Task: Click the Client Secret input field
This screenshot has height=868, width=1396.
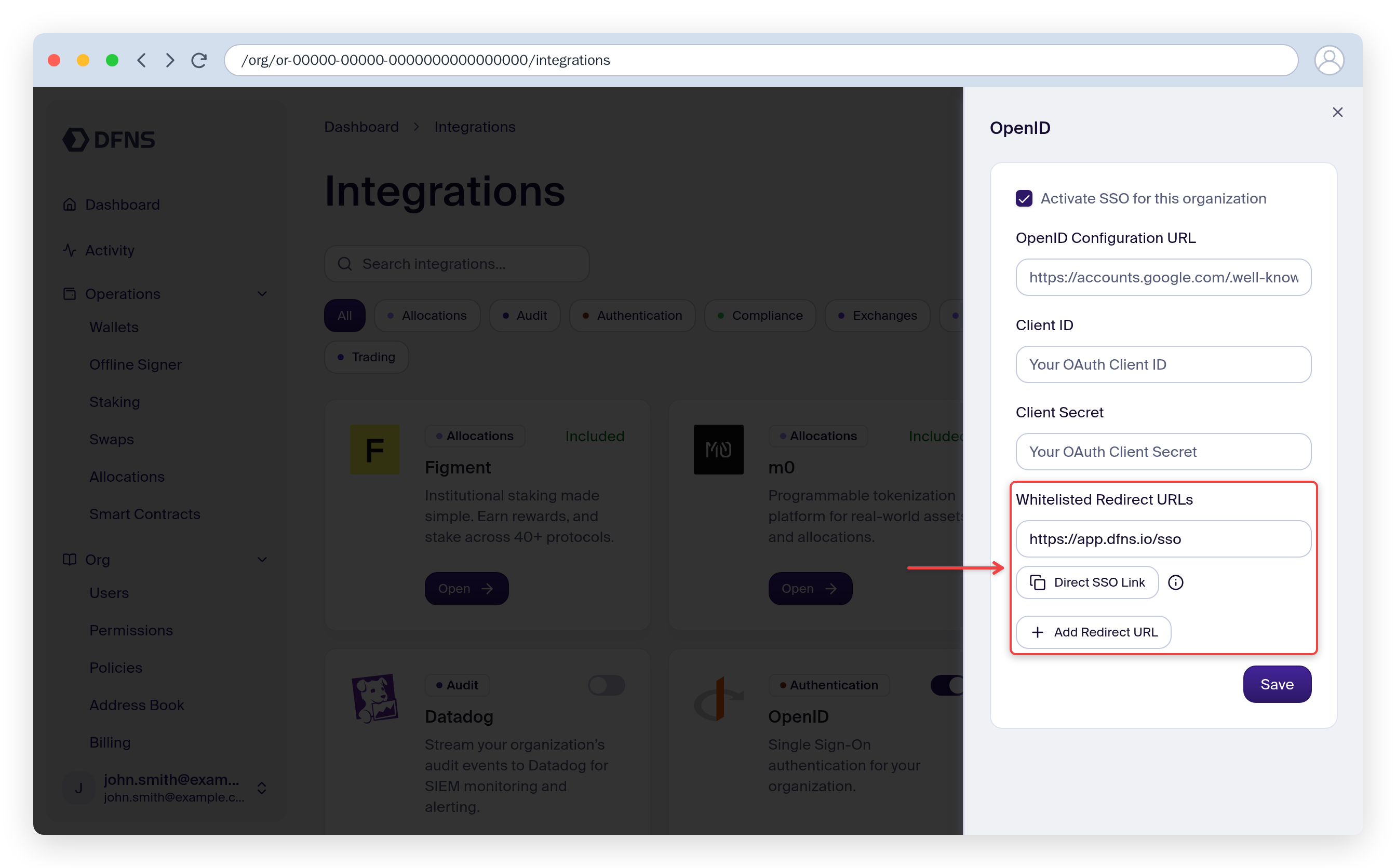Action: [x=1163, y=452]
